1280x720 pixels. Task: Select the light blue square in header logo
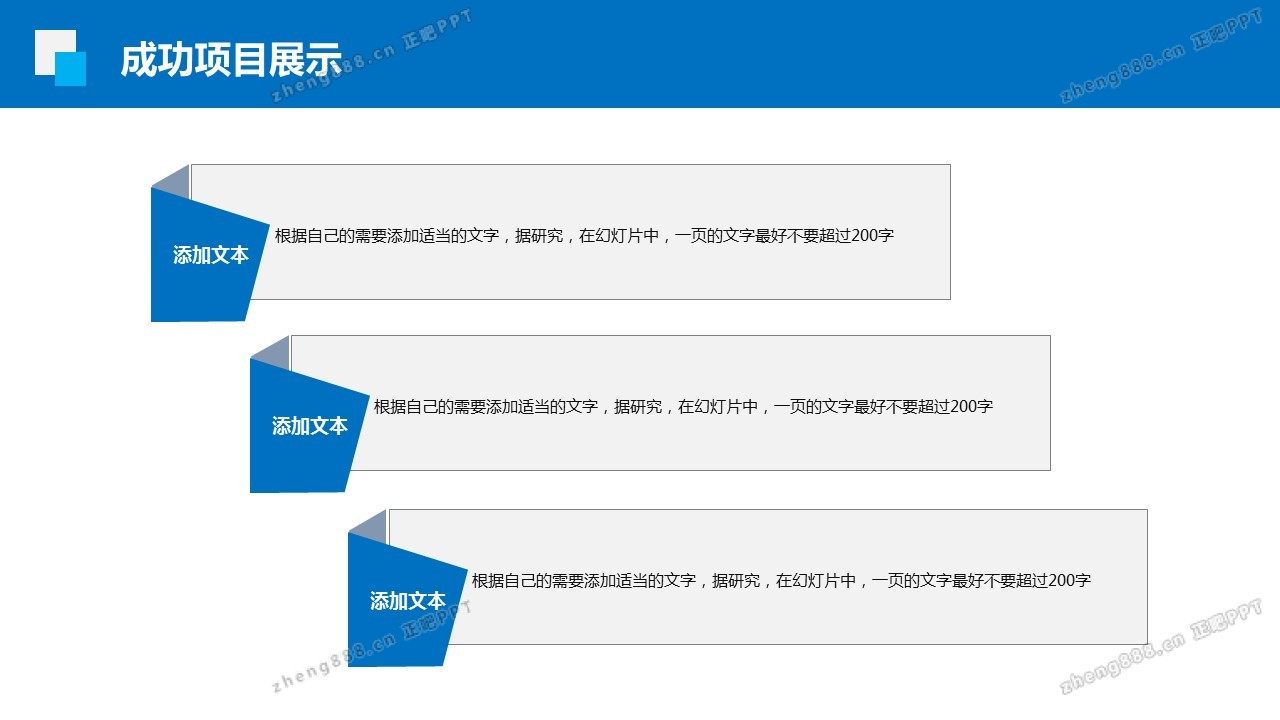coord(72,70)
